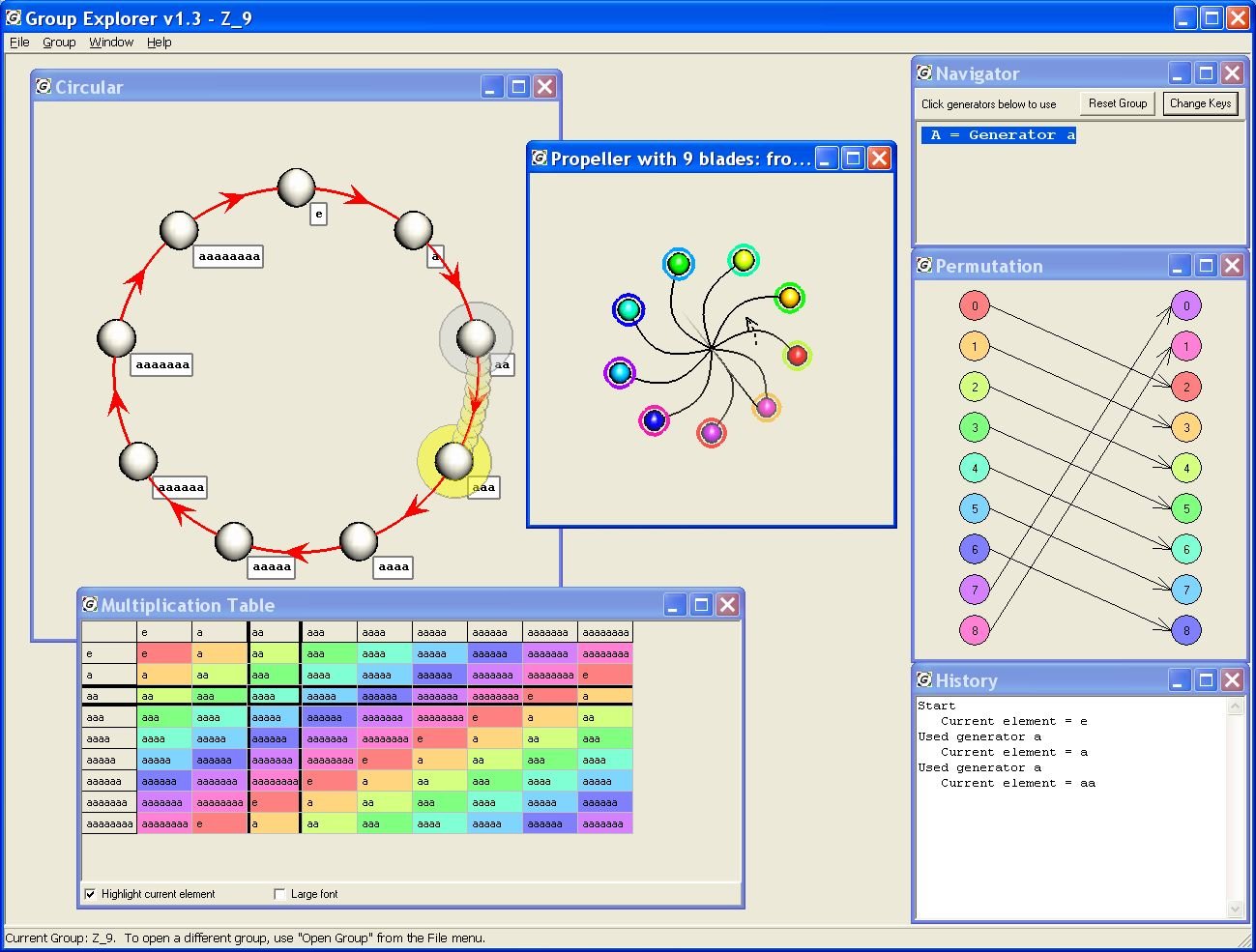Screen dimensions: 1256x952
Task: Click the G icon on the Circular window titlebar
Action: coord(42,86)
